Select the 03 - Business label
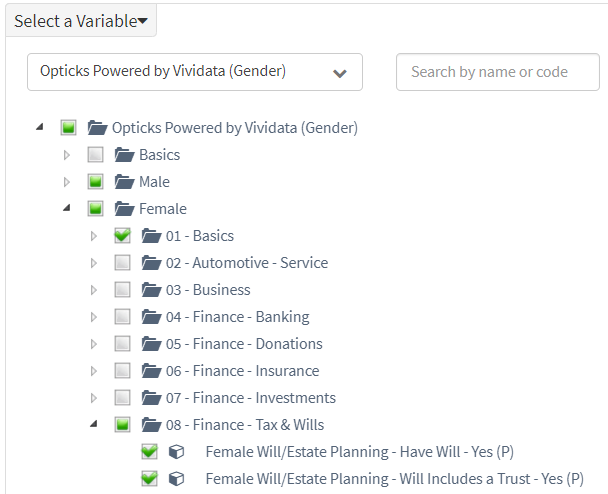 (208, 290)
